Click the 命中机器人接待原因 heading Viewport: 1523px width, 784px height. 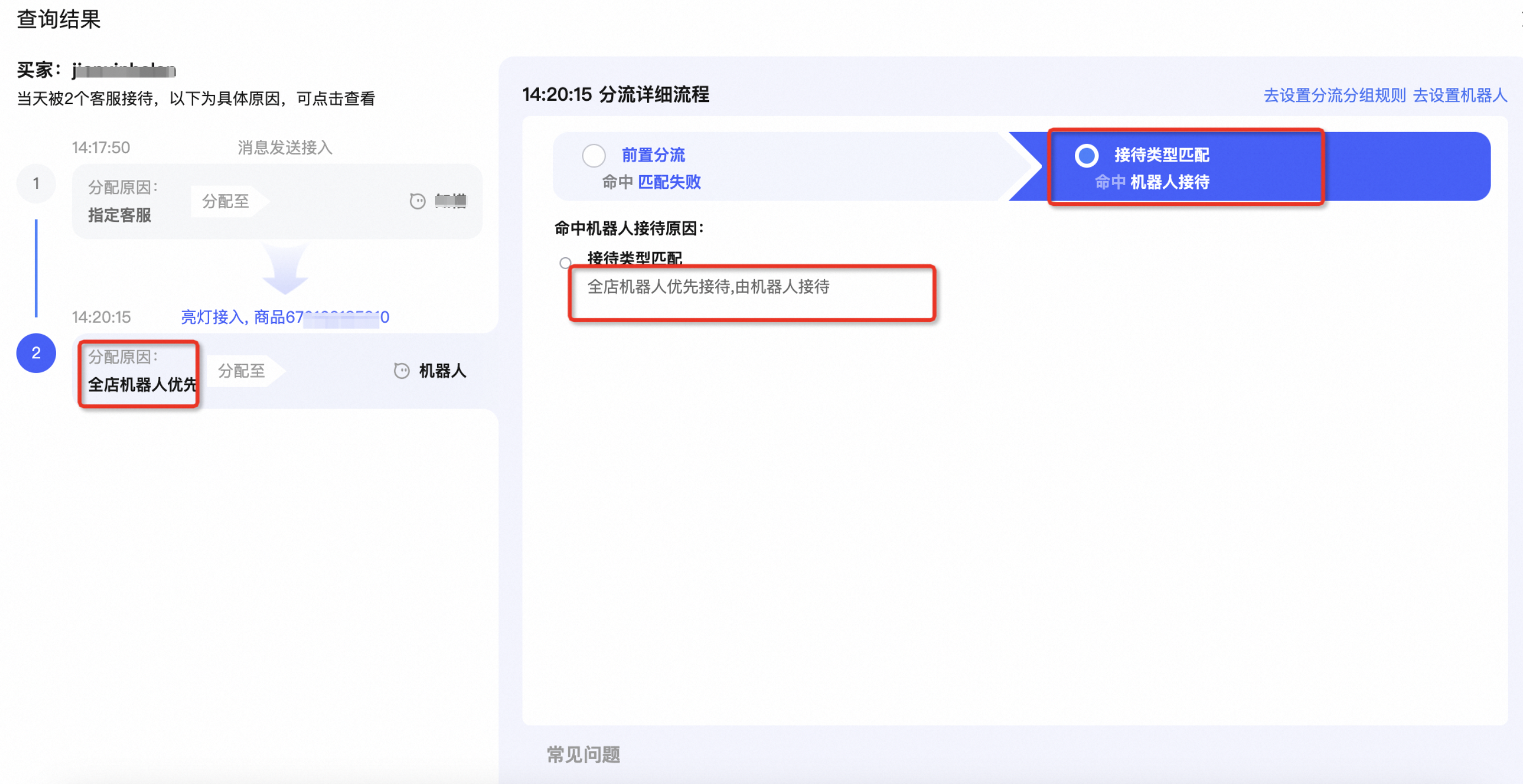[x=629, y=228]
